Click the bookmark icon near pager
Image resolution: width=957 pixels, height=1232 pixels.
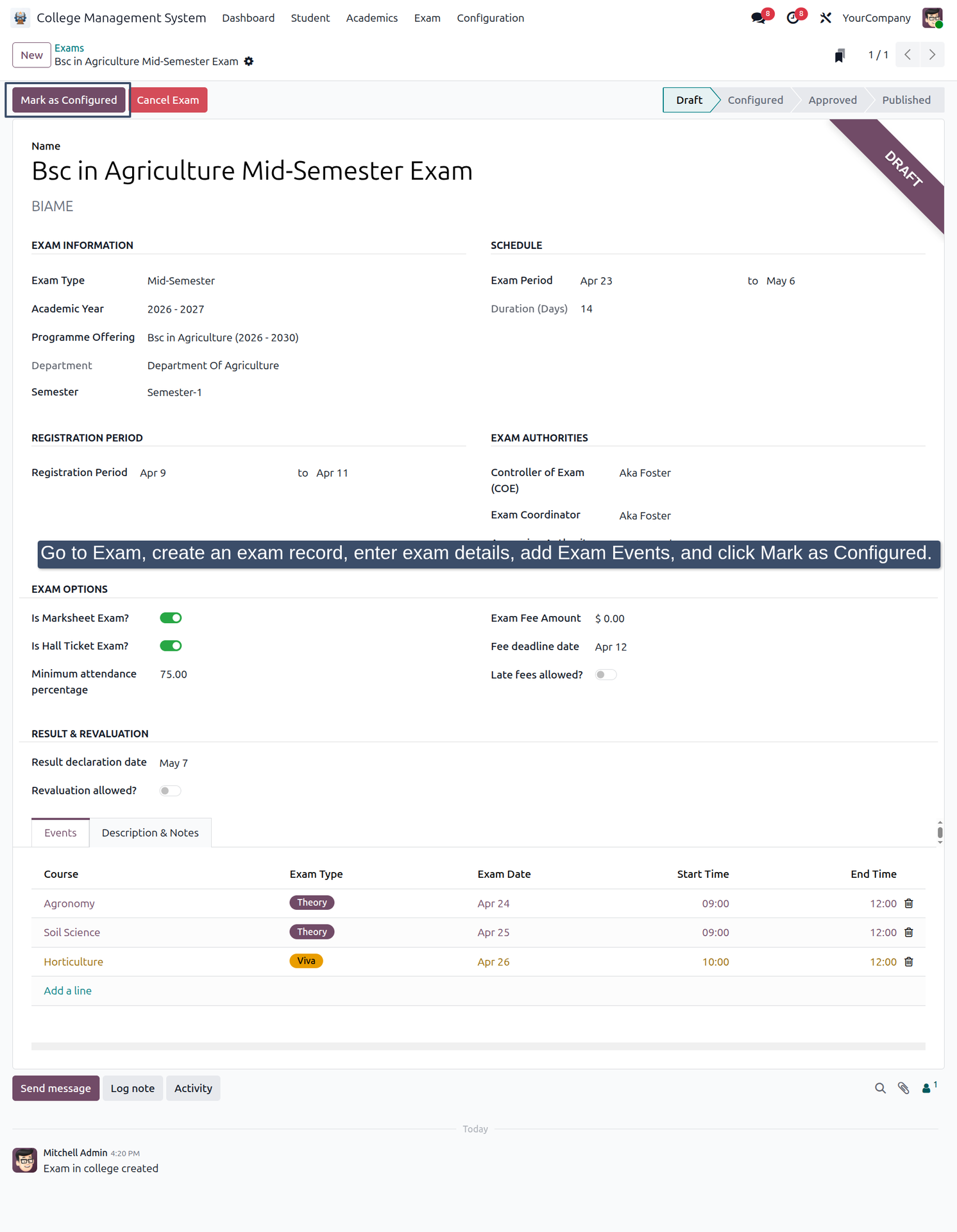[x=840, y=55]
